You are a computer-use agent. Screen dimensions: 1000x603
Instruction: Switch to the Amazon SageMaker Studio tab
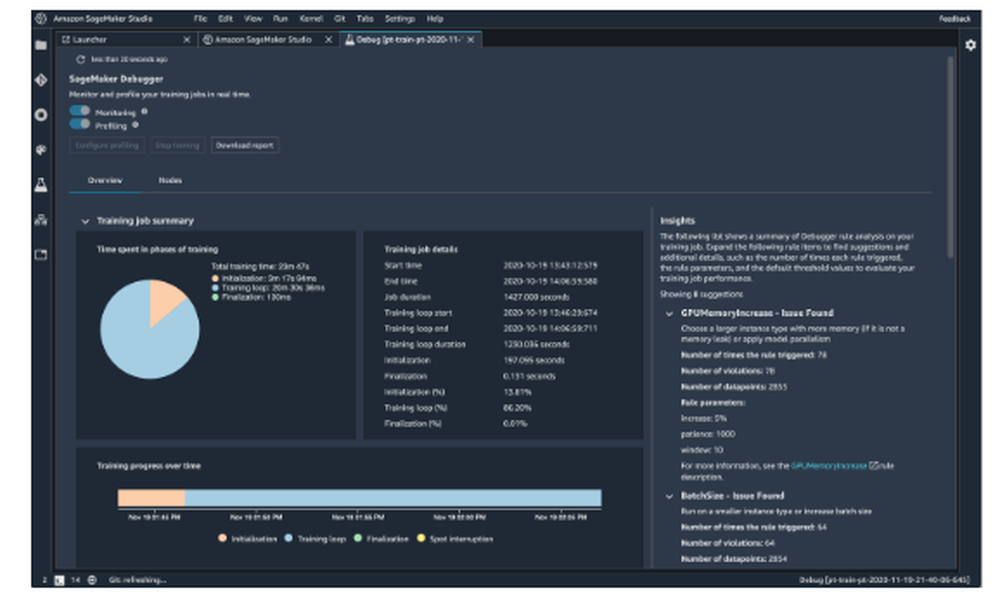coord(268,40)
